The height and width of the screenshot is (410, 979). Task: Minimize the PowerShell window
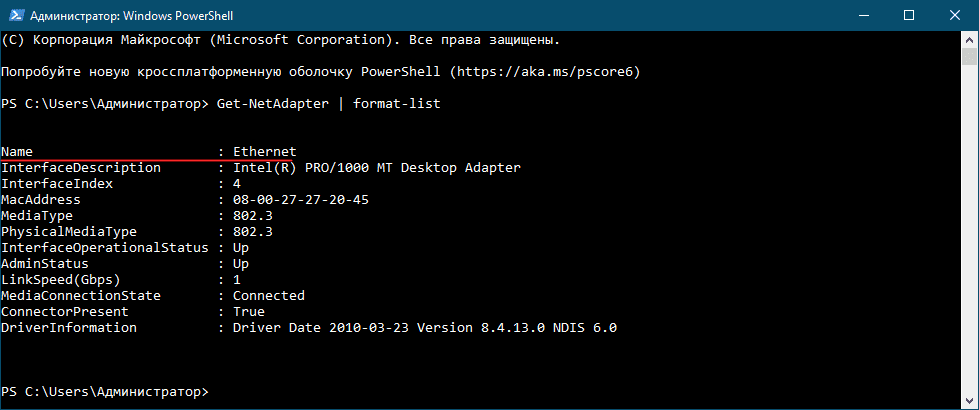pos(865,16)
